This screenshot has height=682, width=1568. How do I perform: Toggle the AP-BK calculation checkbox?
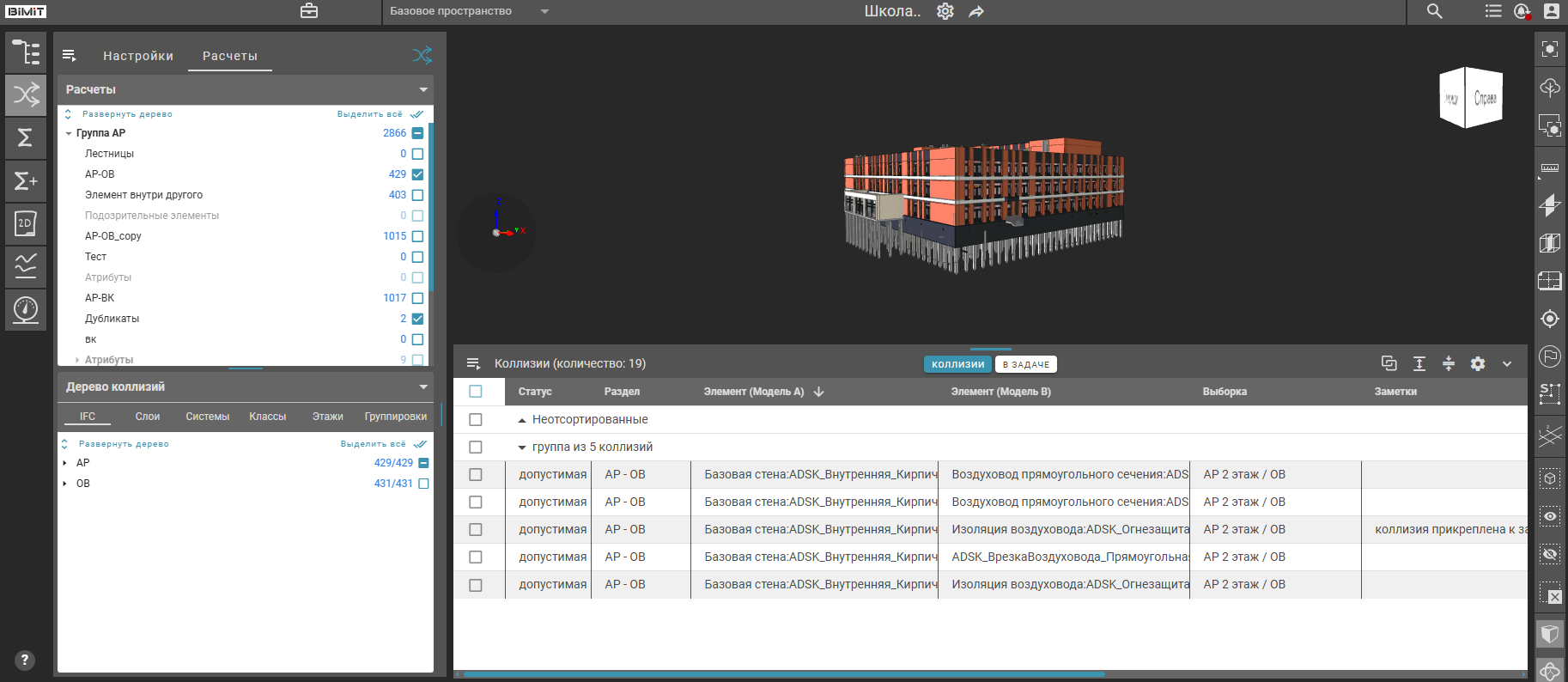(x=417, y=298)
